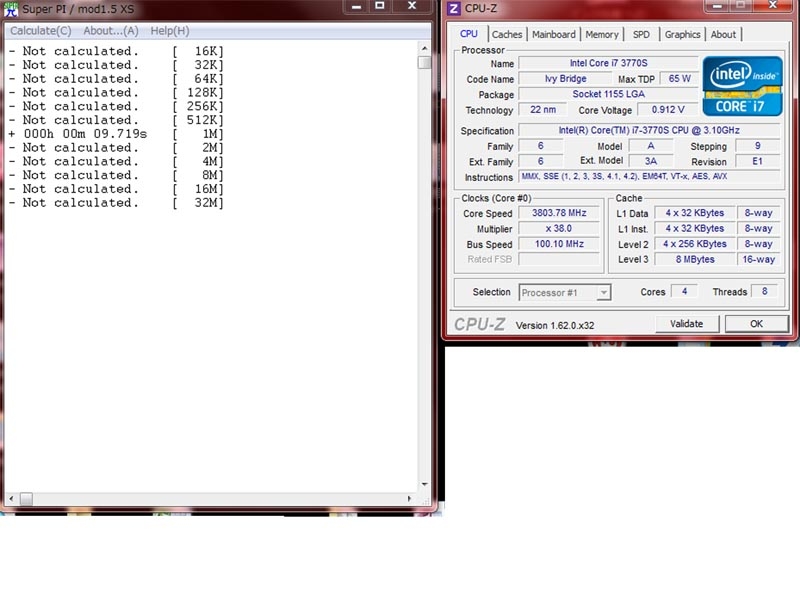Select the 'Not calculated' 256K row

tap(116, 107)
